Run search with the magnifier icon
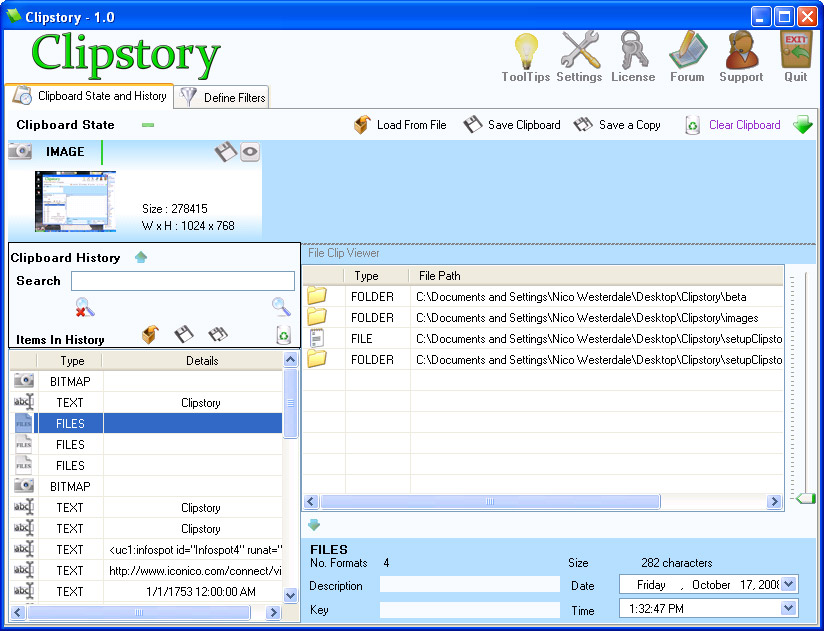 [x=281, y=307]
